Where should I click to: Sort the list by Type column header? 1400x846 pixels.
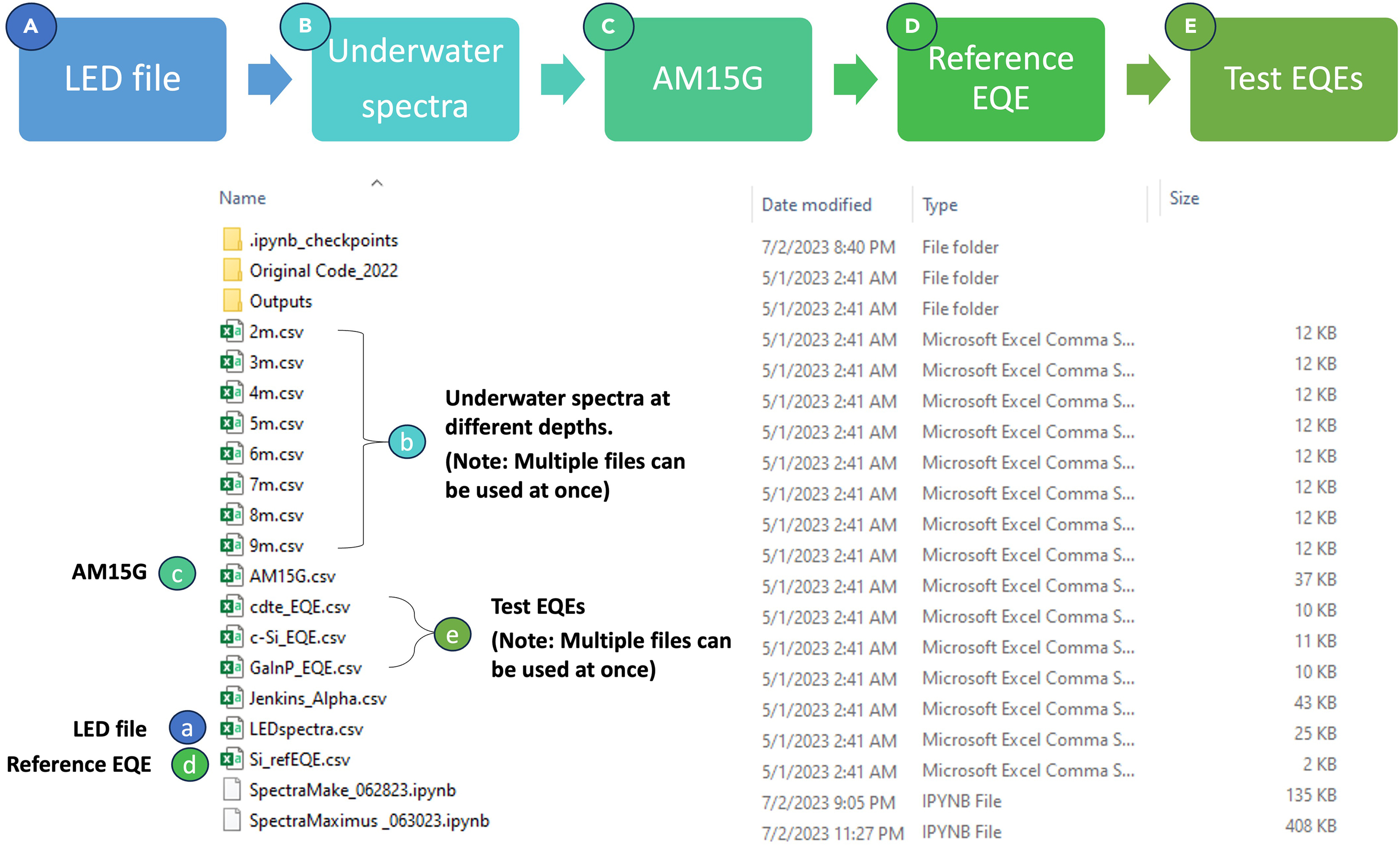(940, 204)
